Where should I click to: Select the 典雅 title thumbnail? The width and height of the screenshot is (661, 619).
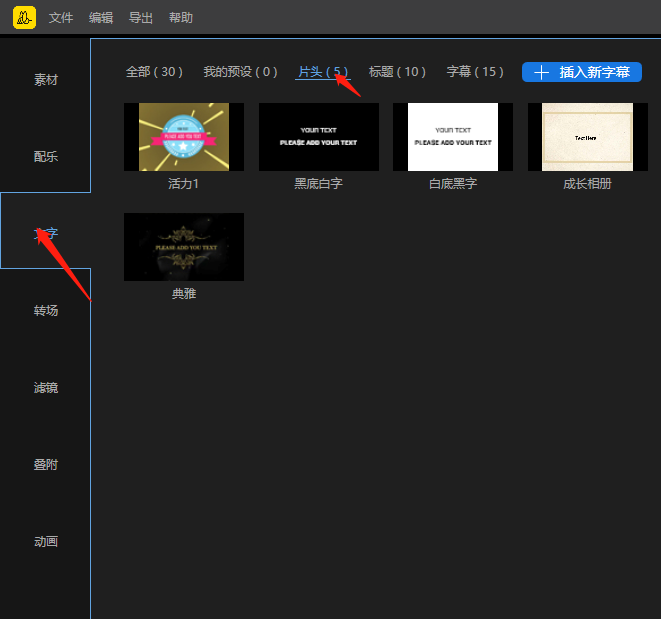(x=184, y=247)
